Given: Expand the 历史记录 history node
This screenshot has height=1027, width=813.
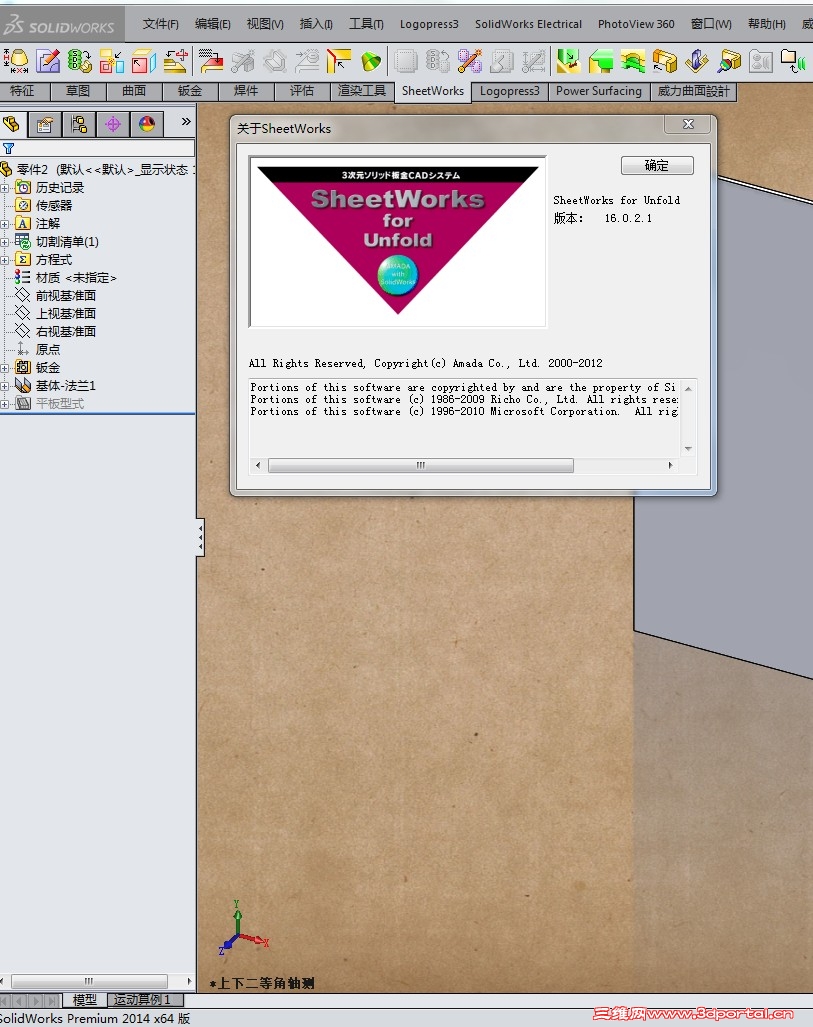Looking at the screenshot, I should click(5, 188).
